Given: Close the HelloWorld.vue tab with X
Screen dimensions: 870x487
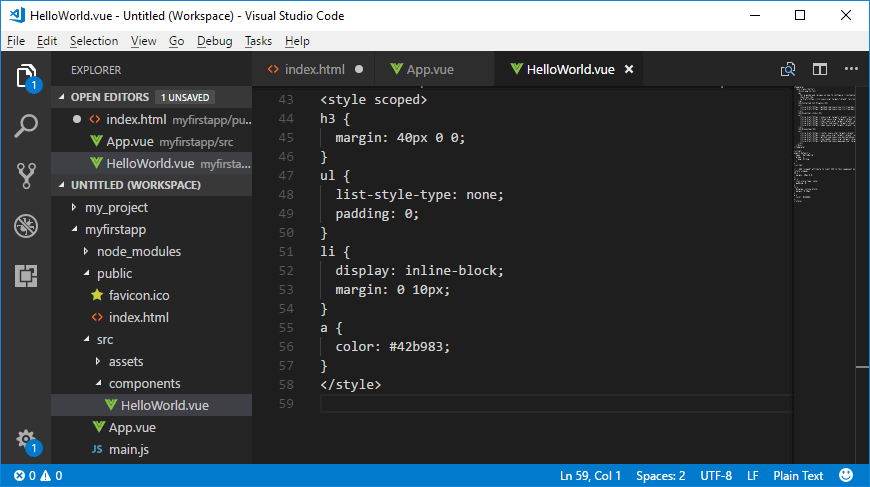Looking at the screenshot, I should [629, 69].
